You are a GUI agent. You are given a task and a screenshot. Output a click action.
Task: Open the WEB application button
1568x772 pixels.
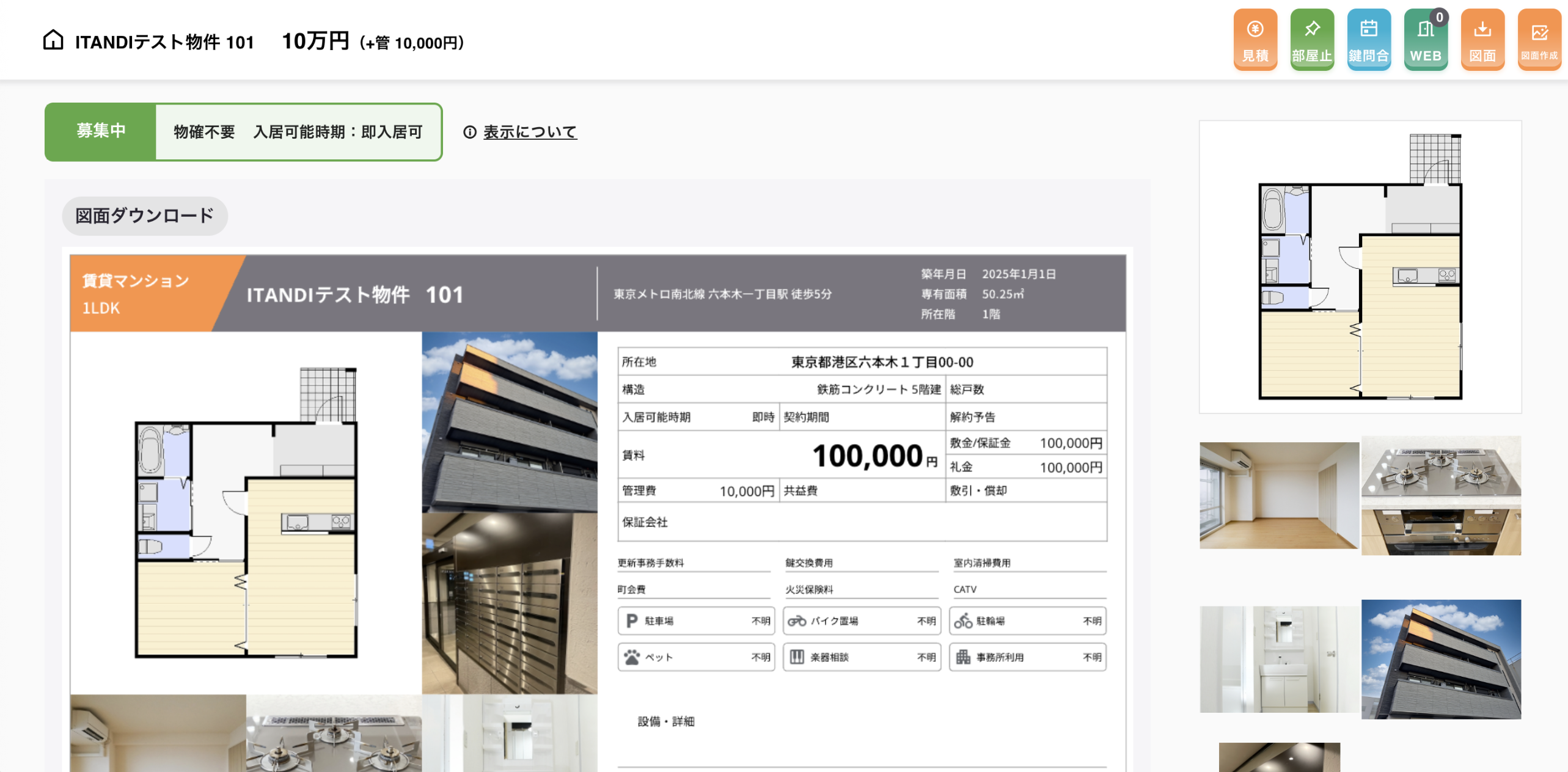(1426, 40)
